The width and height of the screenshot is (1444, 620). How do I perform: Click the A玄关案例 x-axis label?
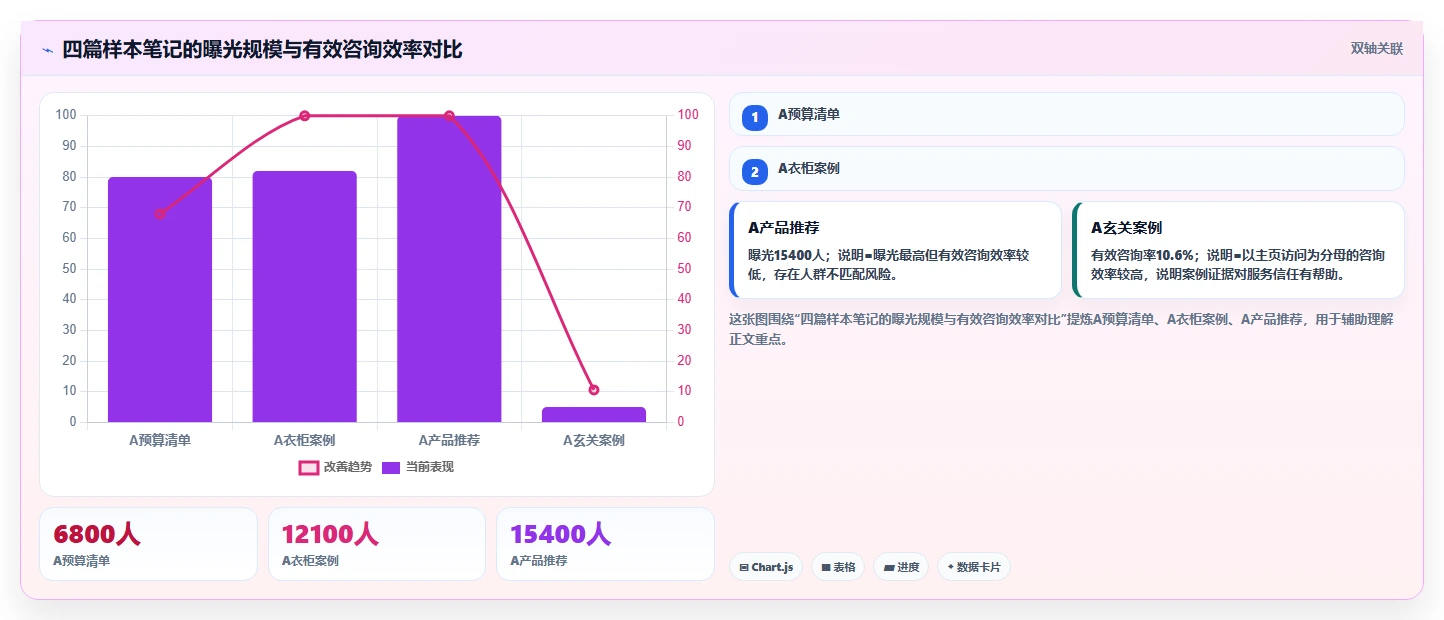coord(594,440)
